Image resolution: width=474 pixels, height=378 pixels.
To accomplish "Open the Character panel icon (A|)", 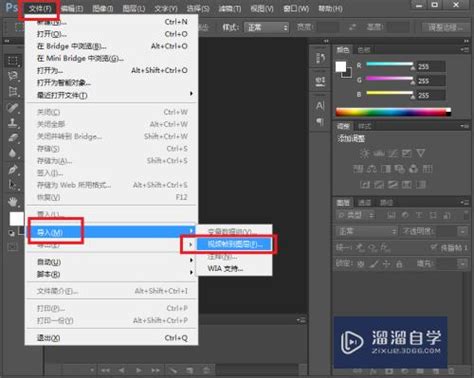I will click(x=320, y=106).
